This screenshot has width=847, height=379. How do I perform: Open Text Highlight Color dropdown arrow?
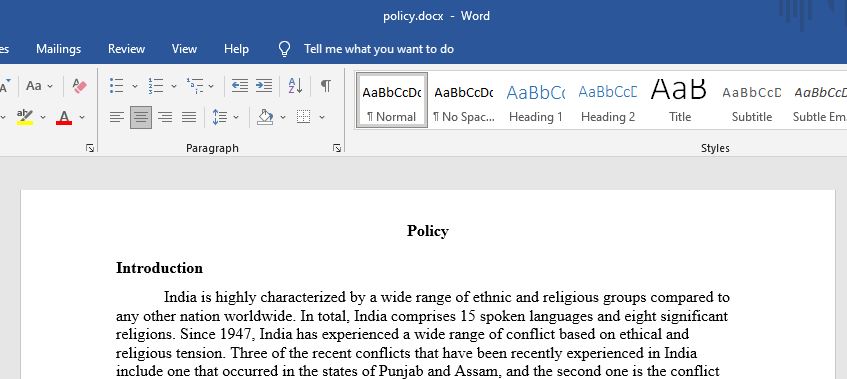(43, 117)
